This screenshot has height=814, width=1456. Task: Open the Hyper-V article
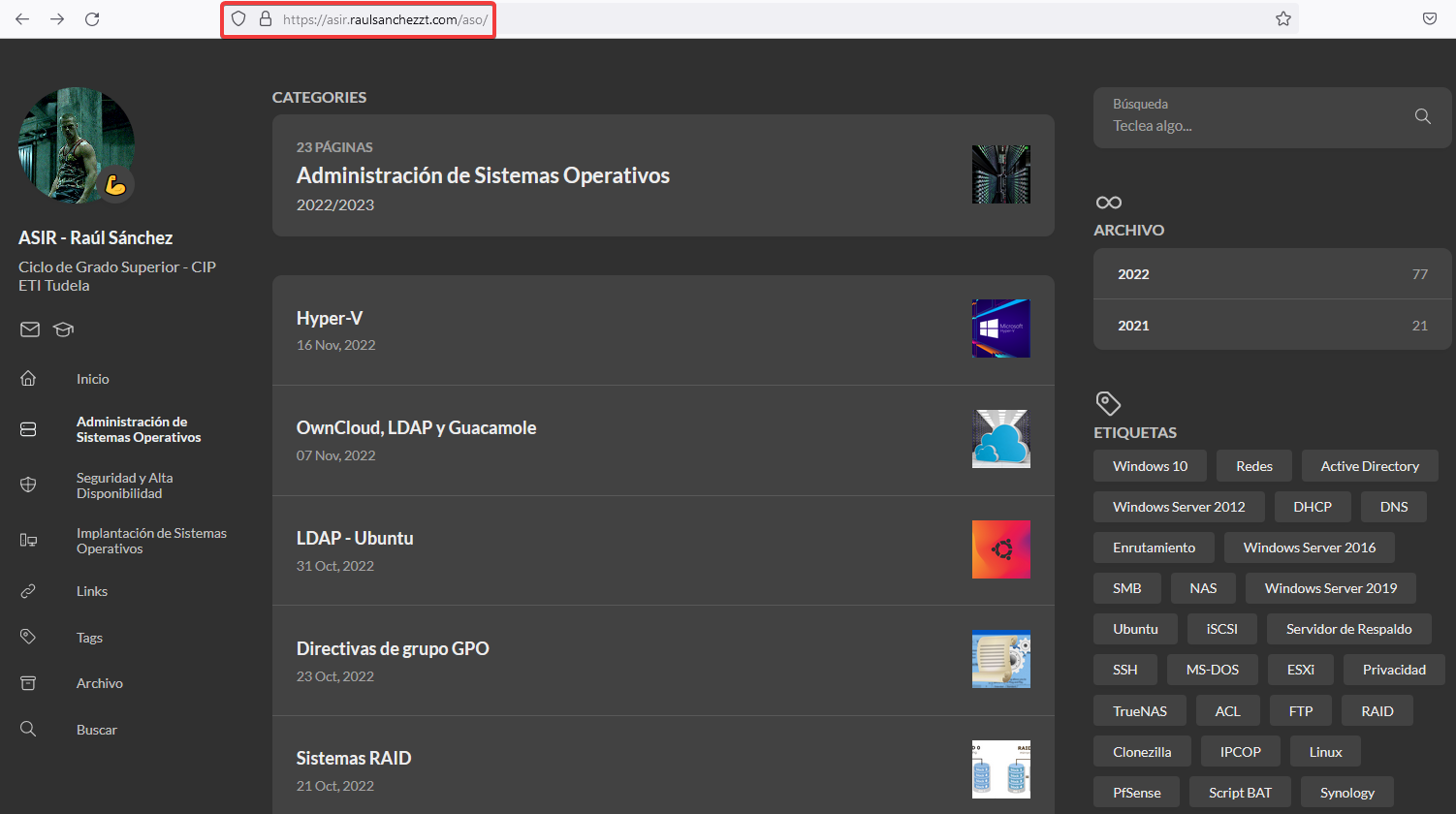pos(330,319)
